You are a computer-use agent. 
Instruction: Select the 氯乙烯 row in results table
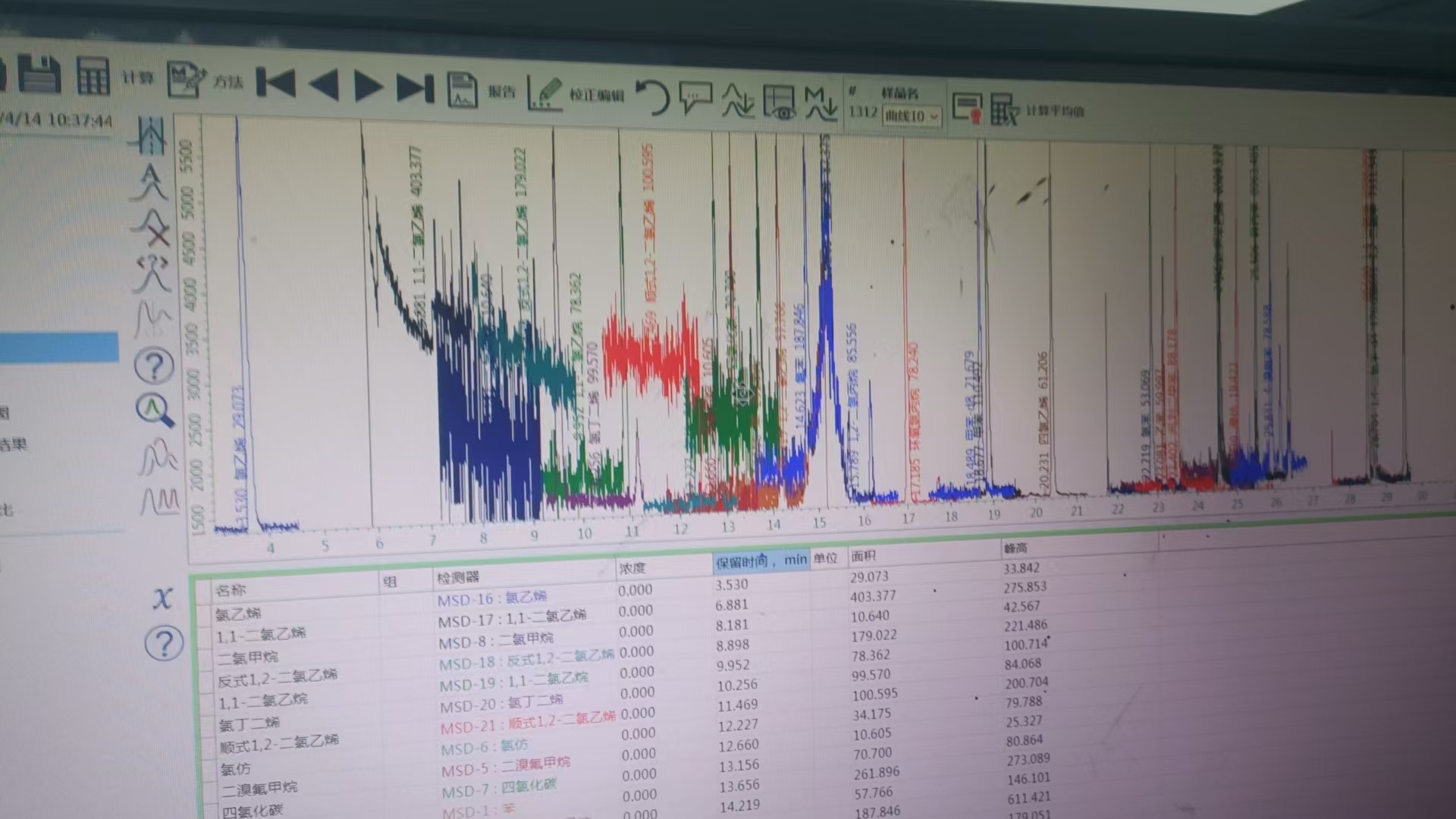tap(238, 613)
